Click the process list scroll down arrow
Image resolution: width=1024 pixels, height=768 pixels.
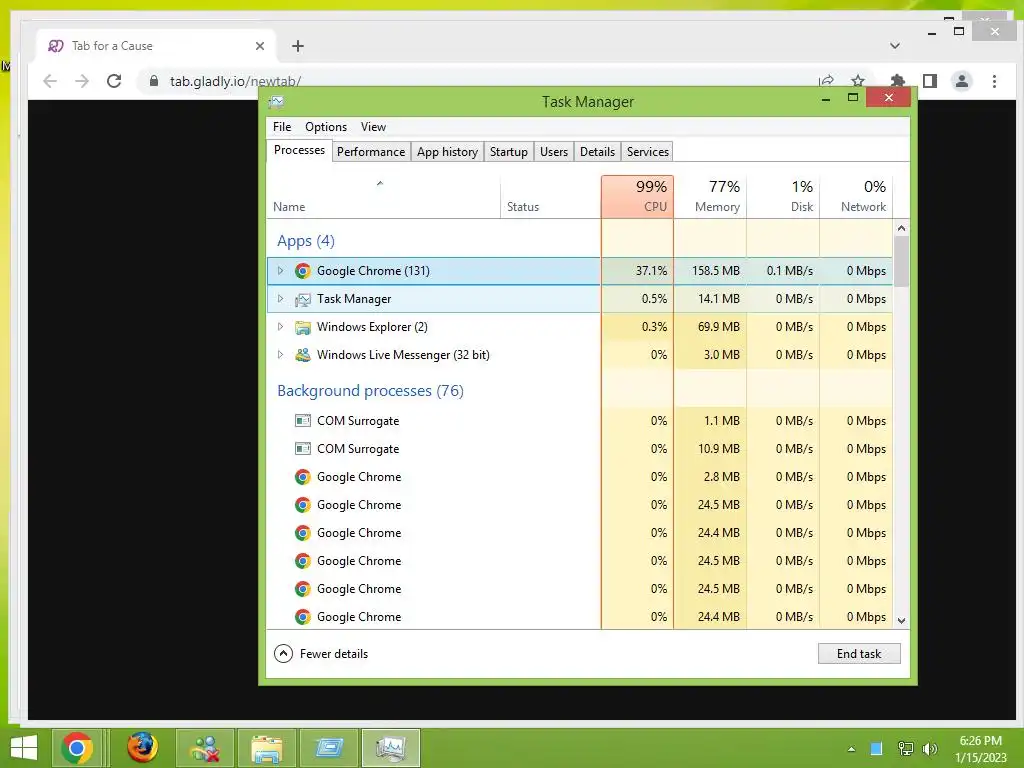click(901, 620)
